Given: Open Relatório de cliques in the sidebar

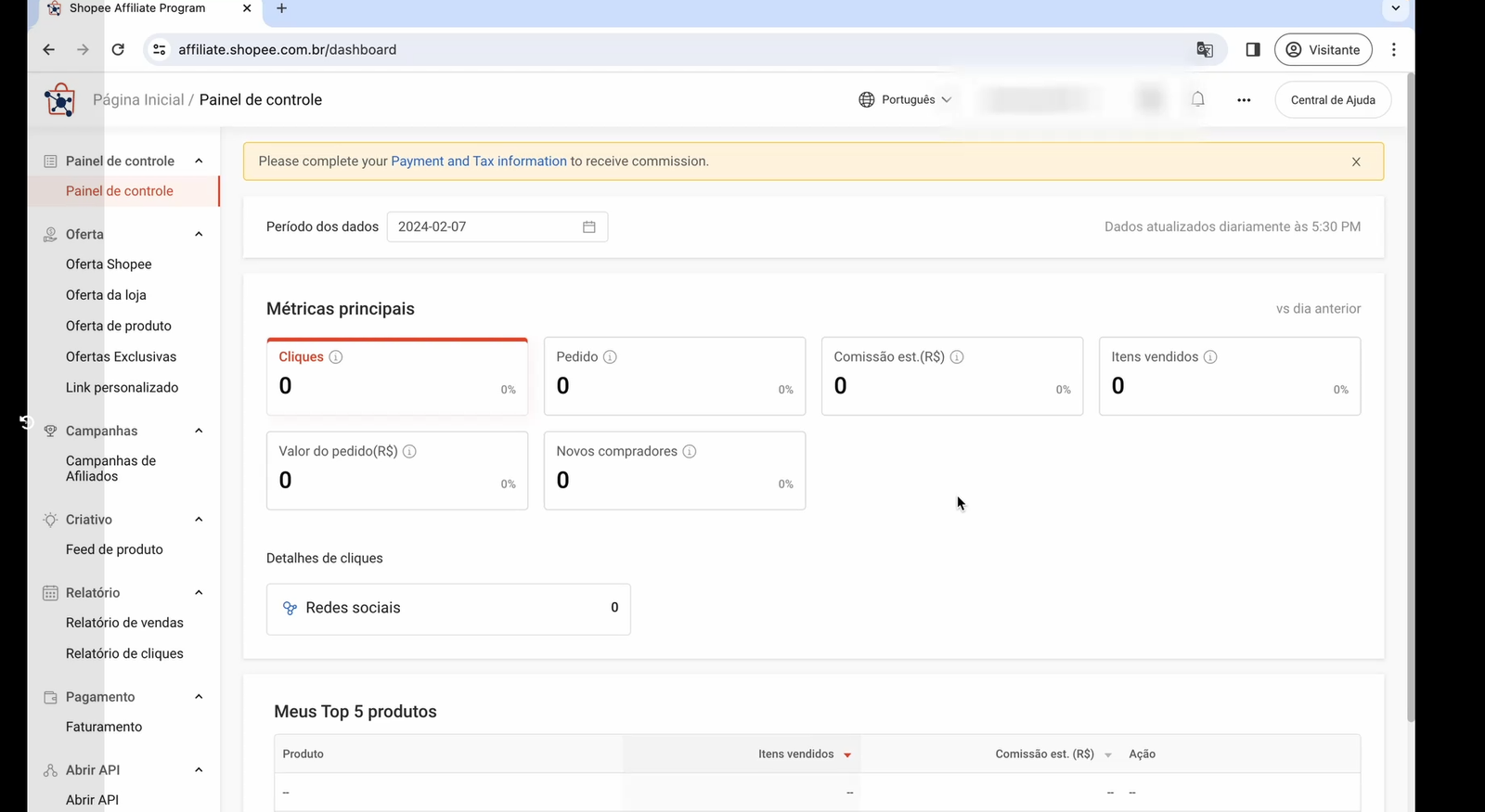Looking at the screenshot, I should (124, 654).
